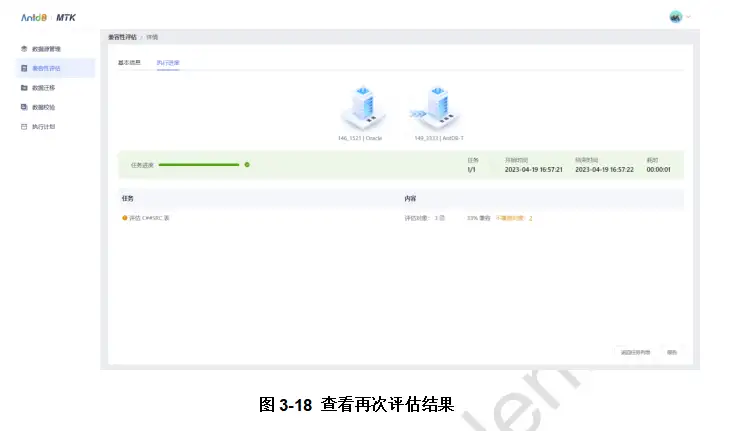Image resolution: width=756 pixels, height=431 pixels.
Task: Click the orange incompatible objects tag
Action: coord(514,218)
